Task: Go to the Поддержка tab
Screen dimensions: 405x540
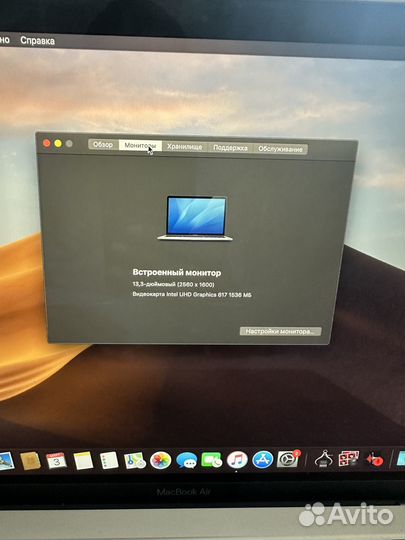Action: 230,148
